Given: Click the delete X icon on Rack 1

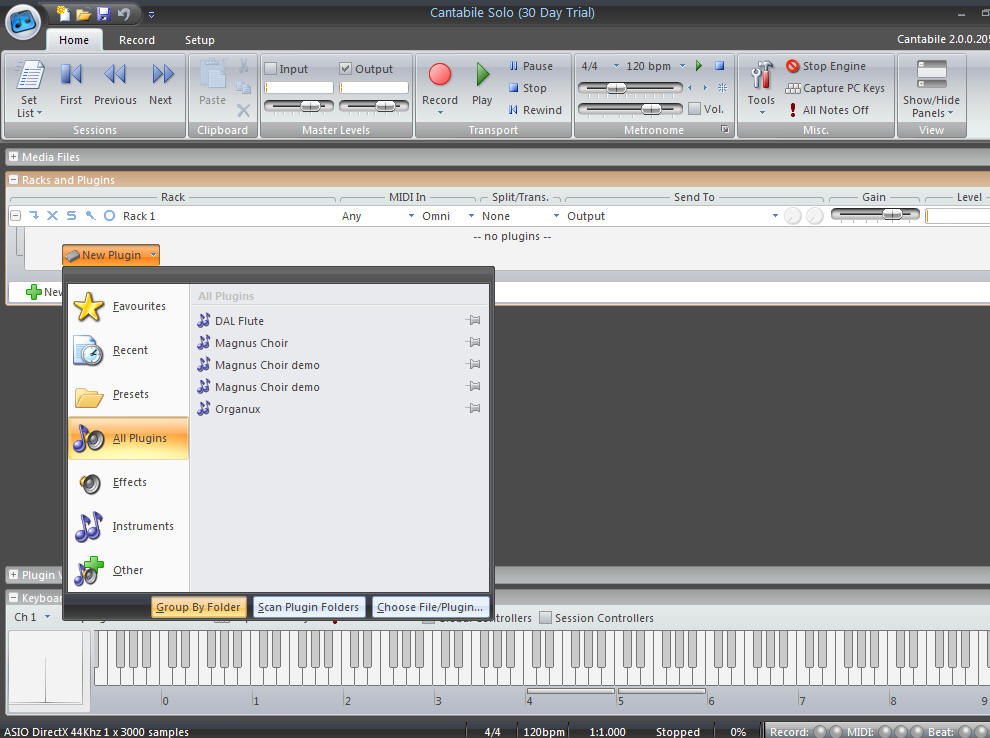Looking at the screenshot, I should (x=52, y=216).
